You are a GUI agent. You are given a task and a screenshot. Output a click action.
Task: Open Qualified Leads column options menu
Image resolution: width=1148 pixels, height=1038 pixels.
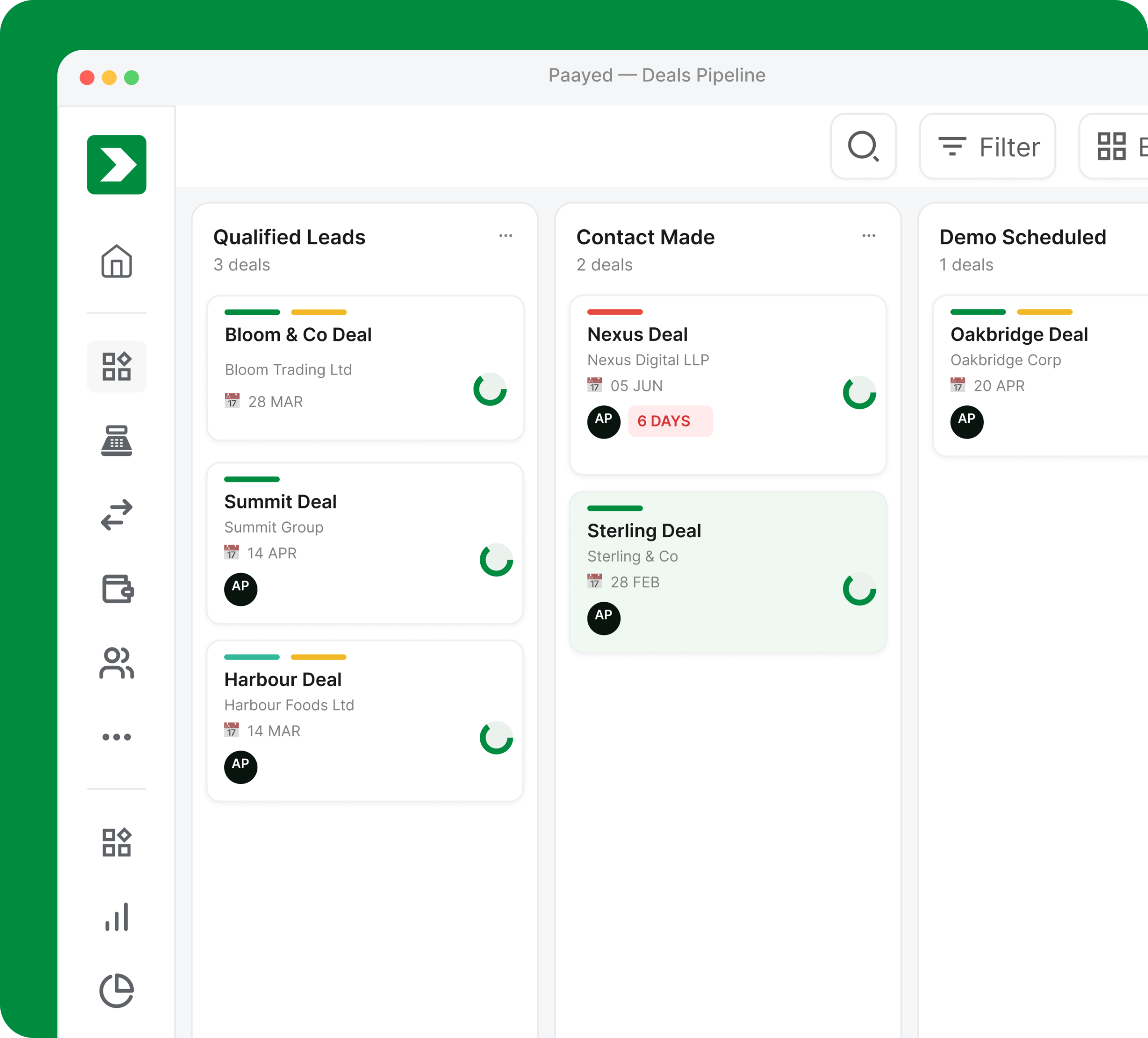tap(506, 236)
